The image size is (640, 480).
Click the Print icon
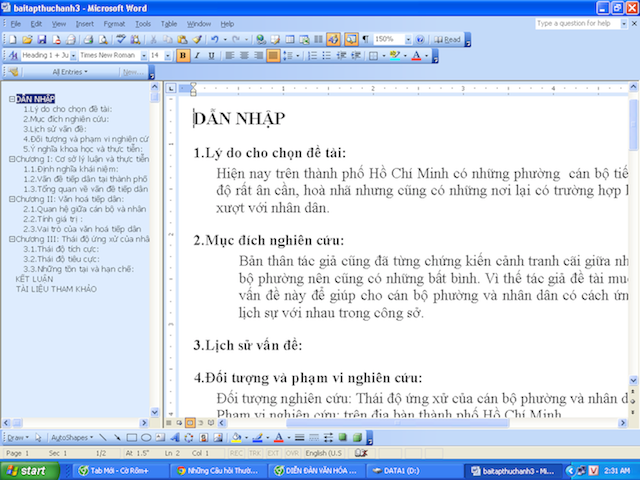coord(88,40)
